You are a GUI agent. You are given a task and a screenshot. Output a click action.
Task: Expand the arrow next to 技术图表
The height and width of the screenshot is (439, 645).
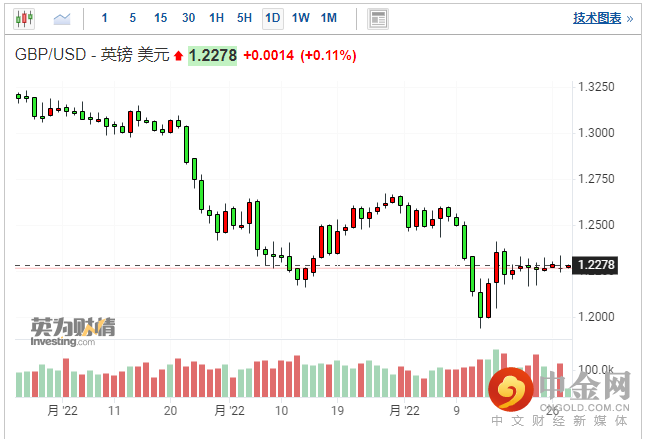(x=628, y=18)
